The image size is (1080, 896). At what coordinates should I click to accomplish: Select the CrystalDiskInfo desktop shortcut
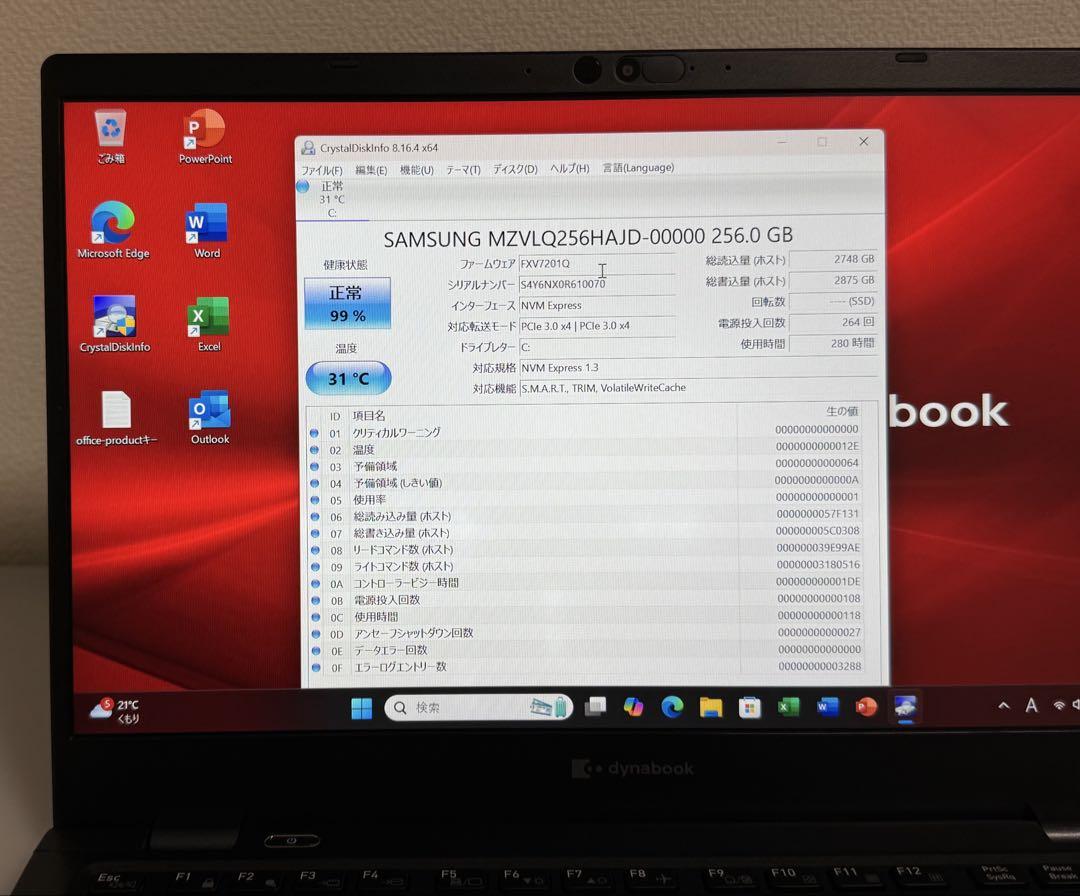(x=114, y=324)
